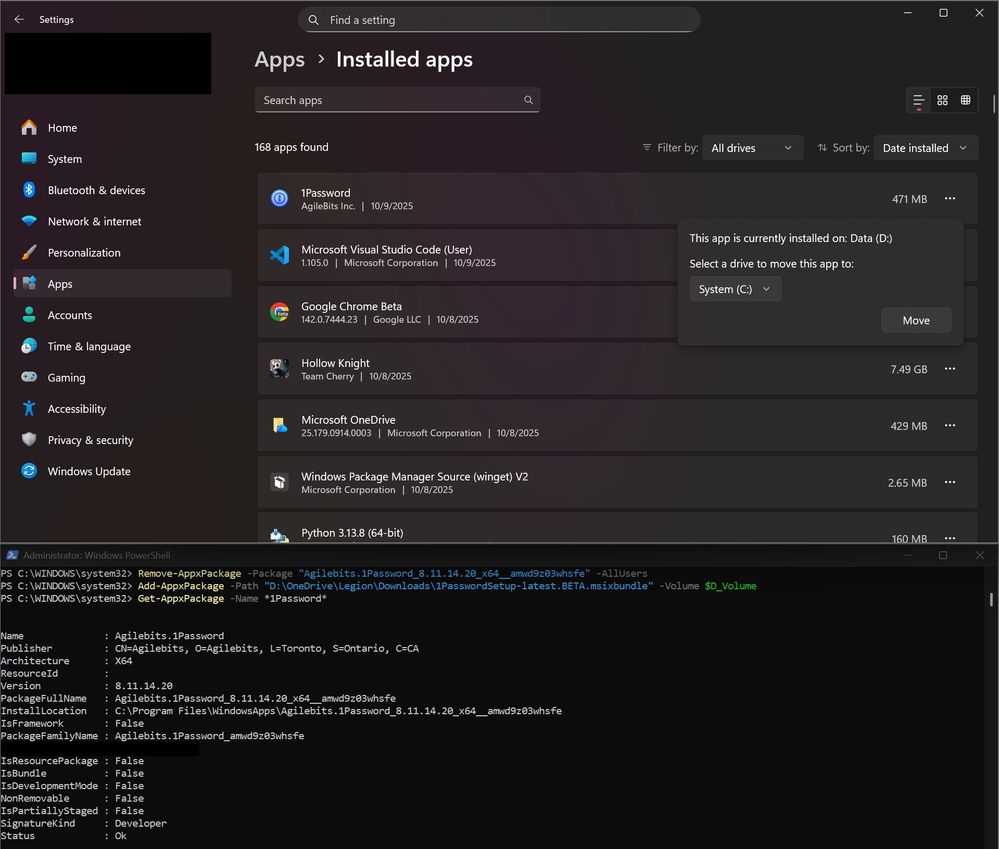Screen dimensions: 999x849
Task: Open Bluetooth & devices settings
Action: coord(96,190)
